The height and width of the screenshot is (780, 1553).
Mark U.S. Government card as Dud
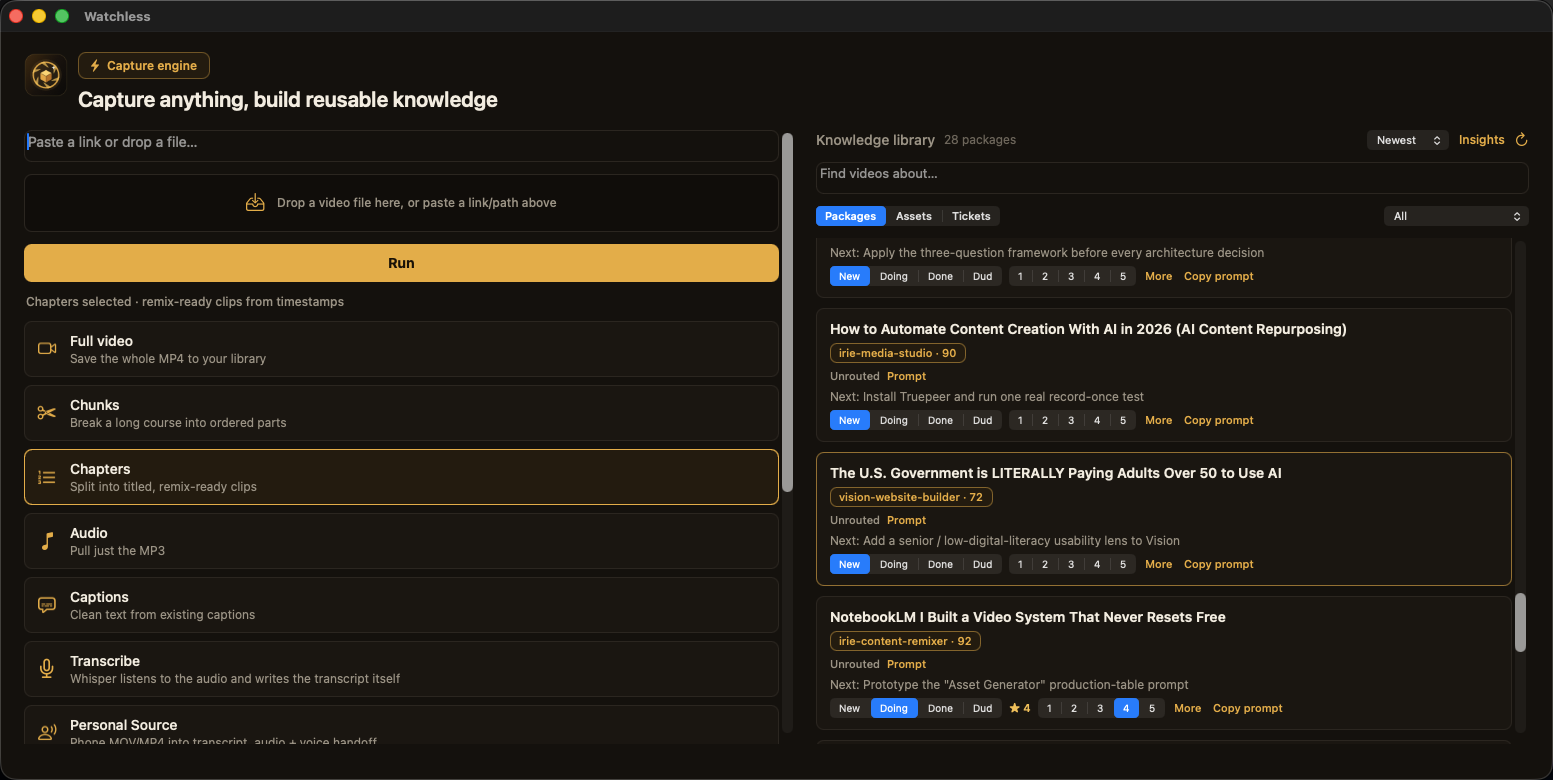click(x=983, y=564)
